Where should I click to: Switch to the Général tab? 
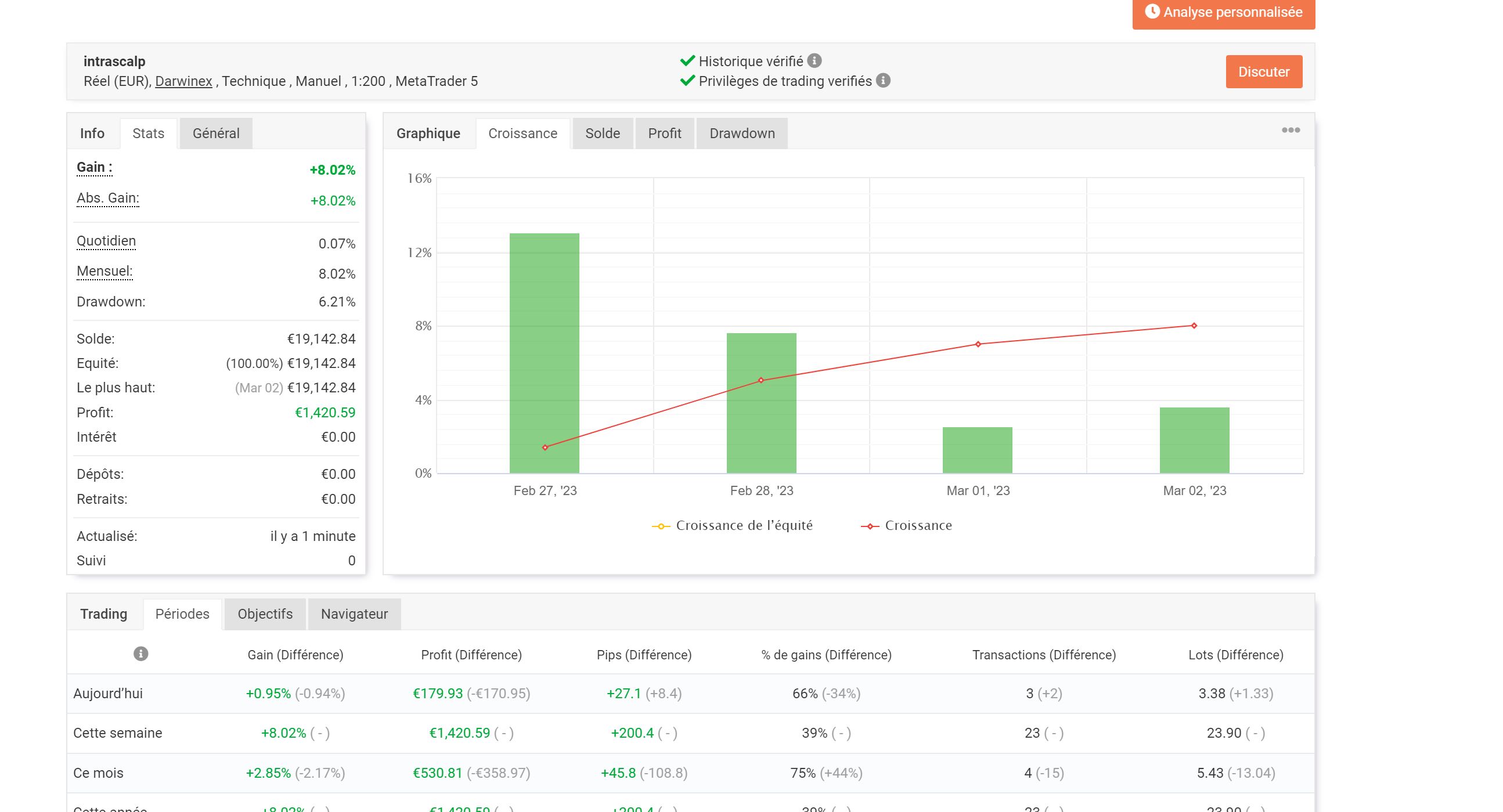pyautogui.click(x=216, y=133)
